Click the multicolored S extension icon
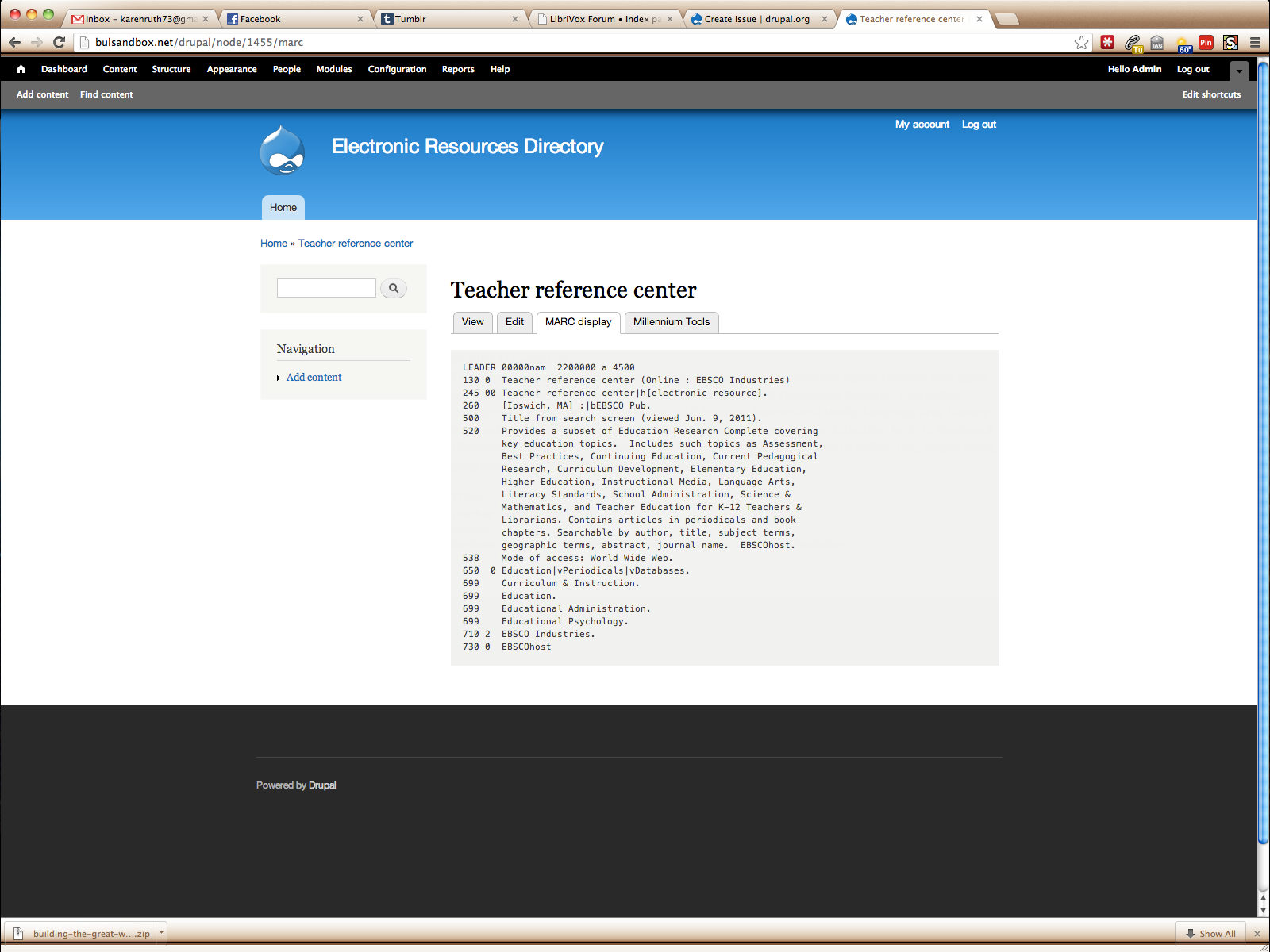This screenshot has height=952, width=1270. (1230, 43)
